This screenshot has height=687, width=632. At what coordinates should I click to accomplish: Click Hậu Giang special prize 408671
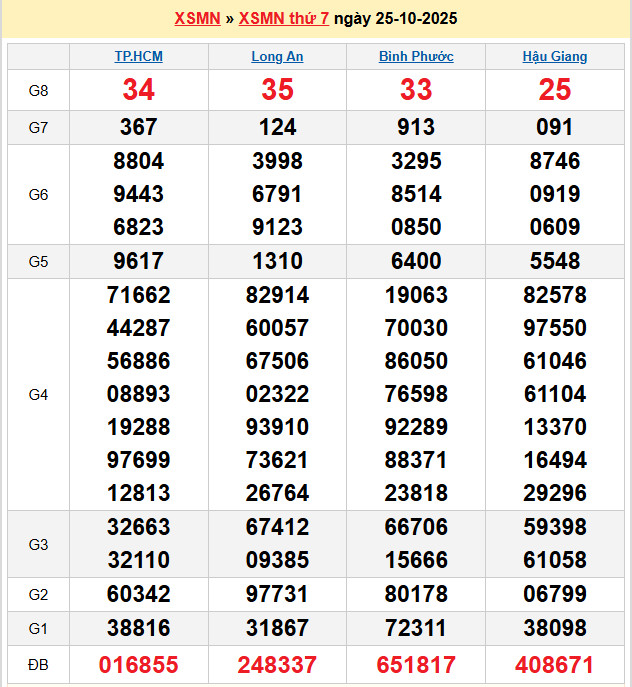click(555, 664)
